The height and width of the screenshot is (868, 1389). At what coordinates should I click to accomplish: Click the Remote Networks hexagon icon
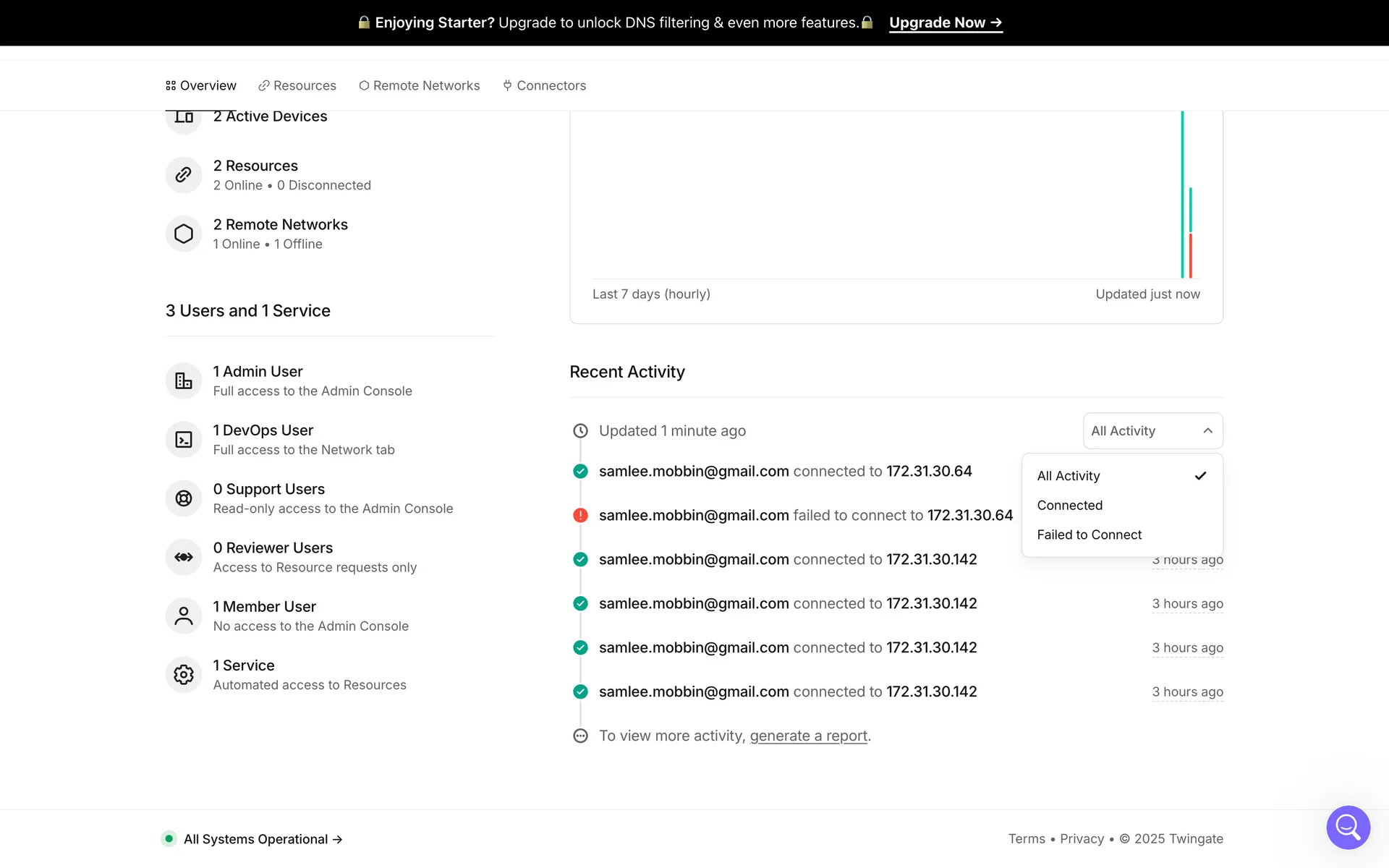tap(184, 234)
